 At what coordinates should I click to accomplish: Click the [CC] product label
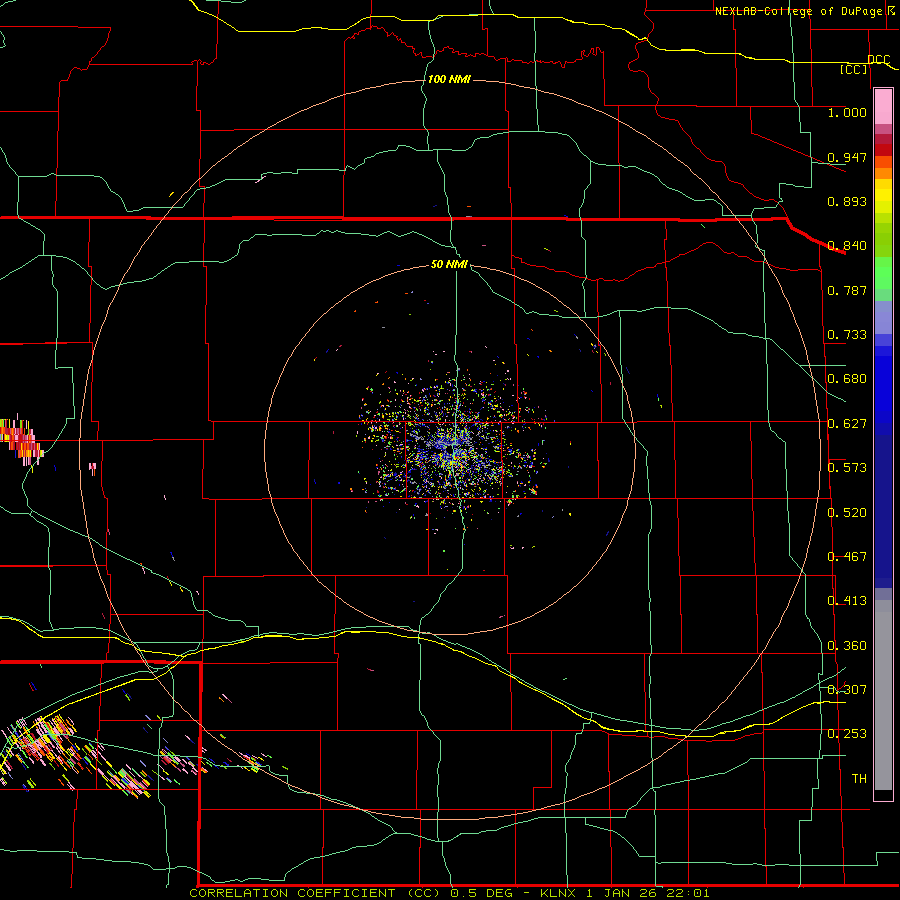pyautogui.click(x=854, y=69)
